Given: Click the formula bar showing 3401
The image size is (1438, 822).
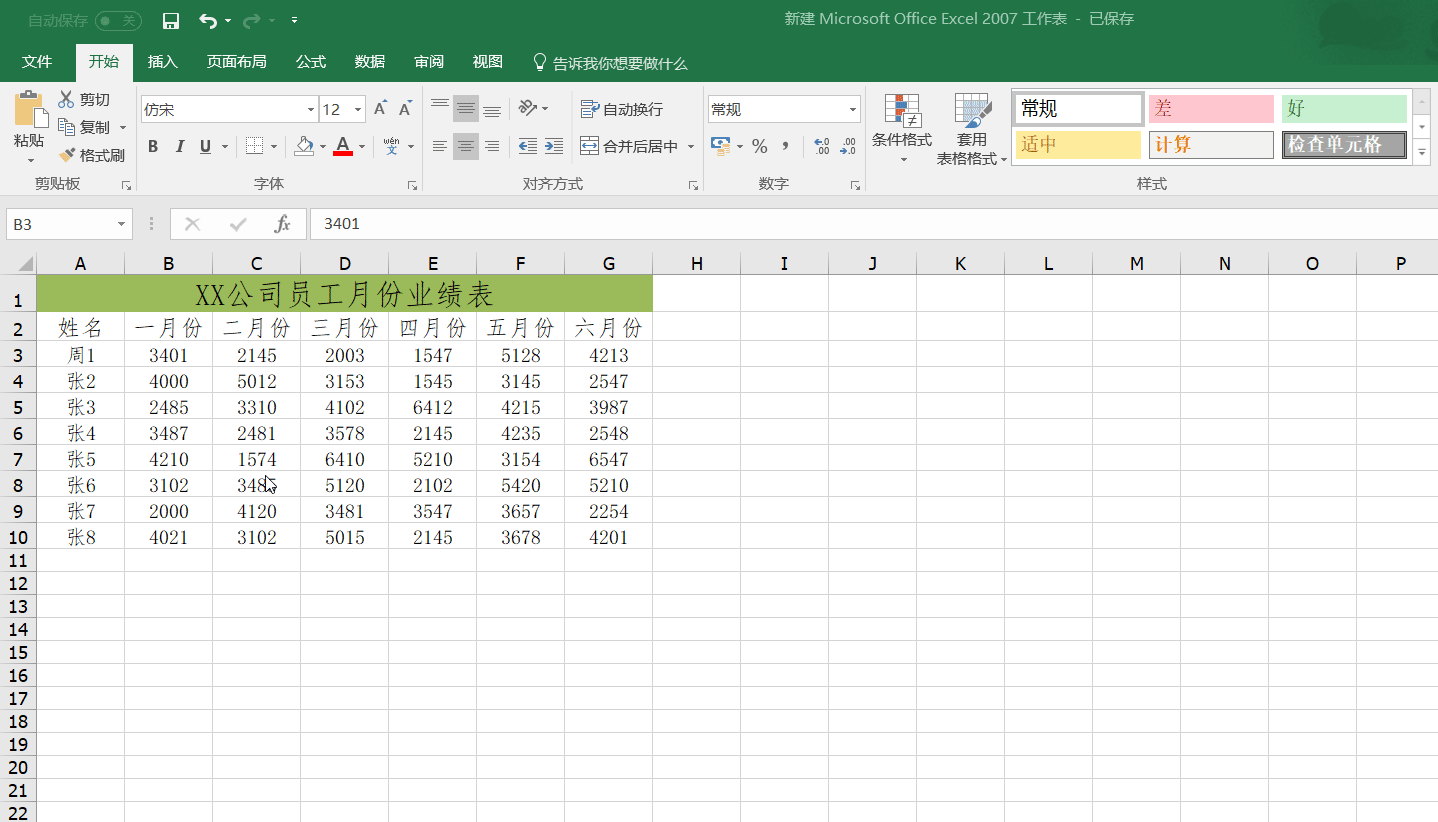Looking at the screenshot, I should click(x=873, y=224).
